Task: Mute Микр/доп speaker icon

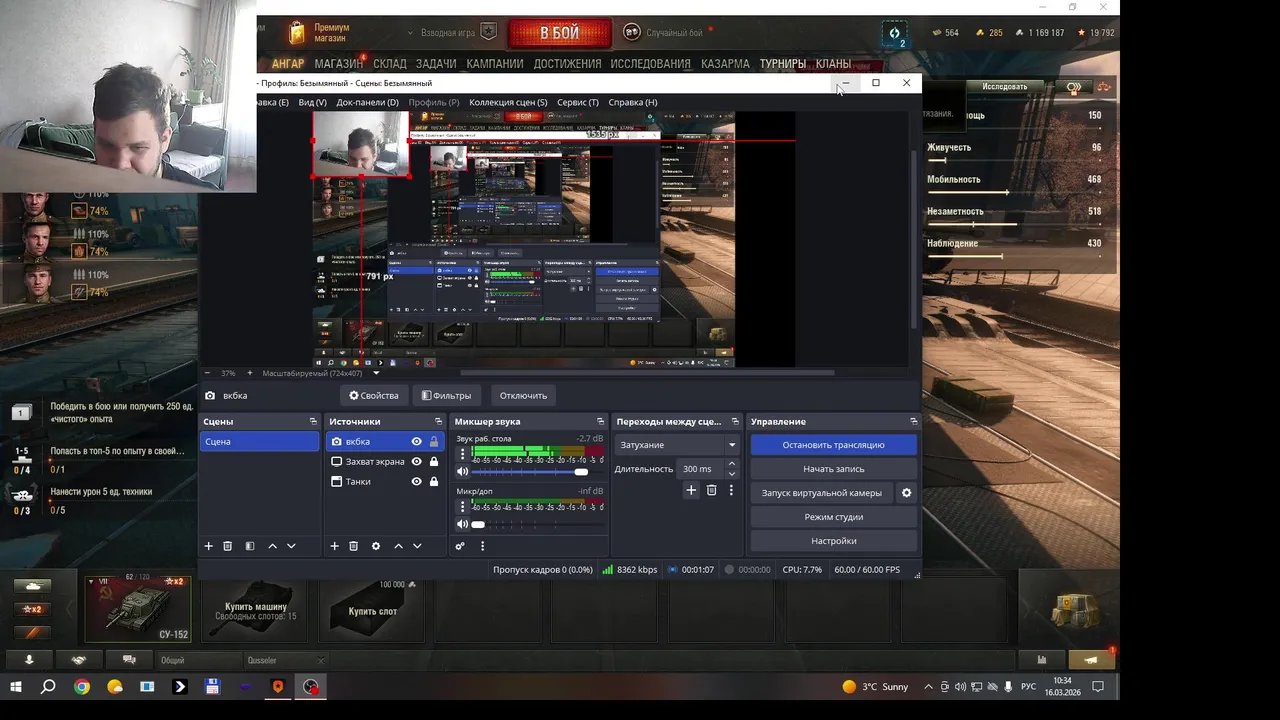Action: click(x=462, y=524)
